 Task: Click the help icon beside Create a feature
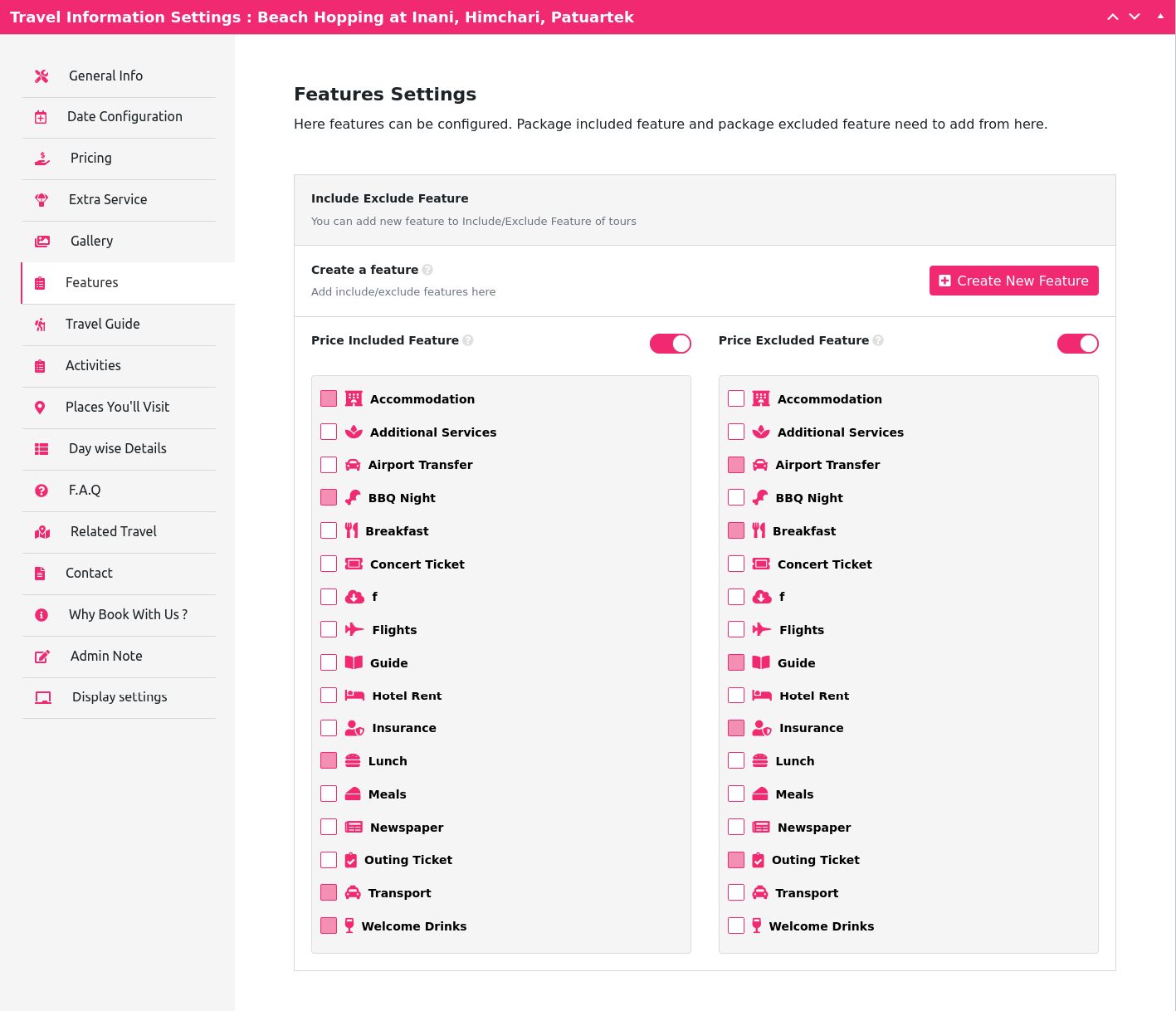[x=427, y=270]
